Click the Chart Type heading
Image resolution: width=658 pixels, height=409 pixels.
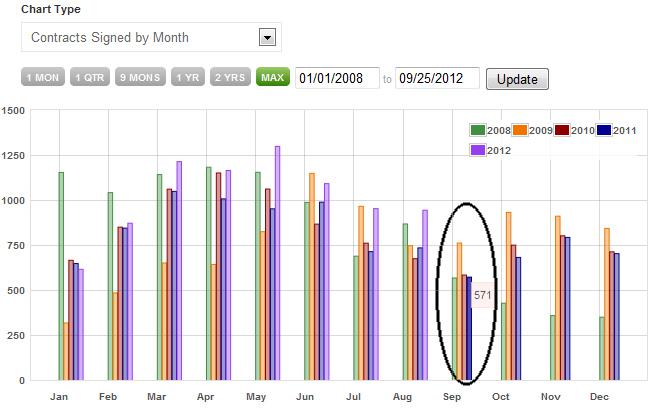click(x=51, y=9)
